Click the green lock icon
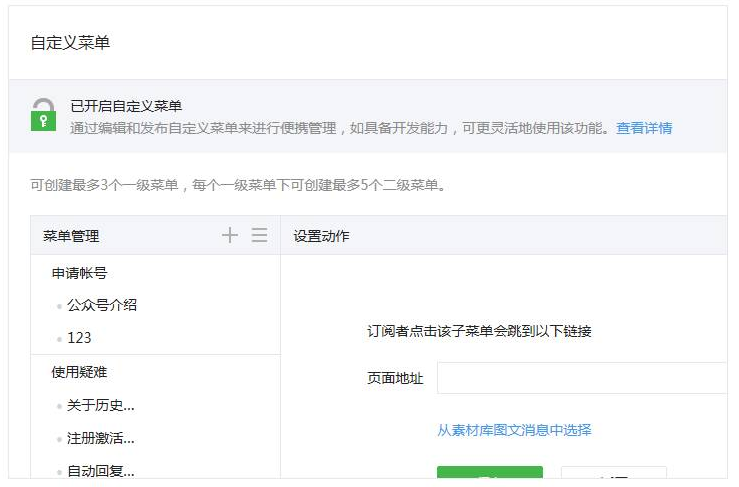Image resolution: width=739 pixels, height=487 pixels. coord(43,116)
